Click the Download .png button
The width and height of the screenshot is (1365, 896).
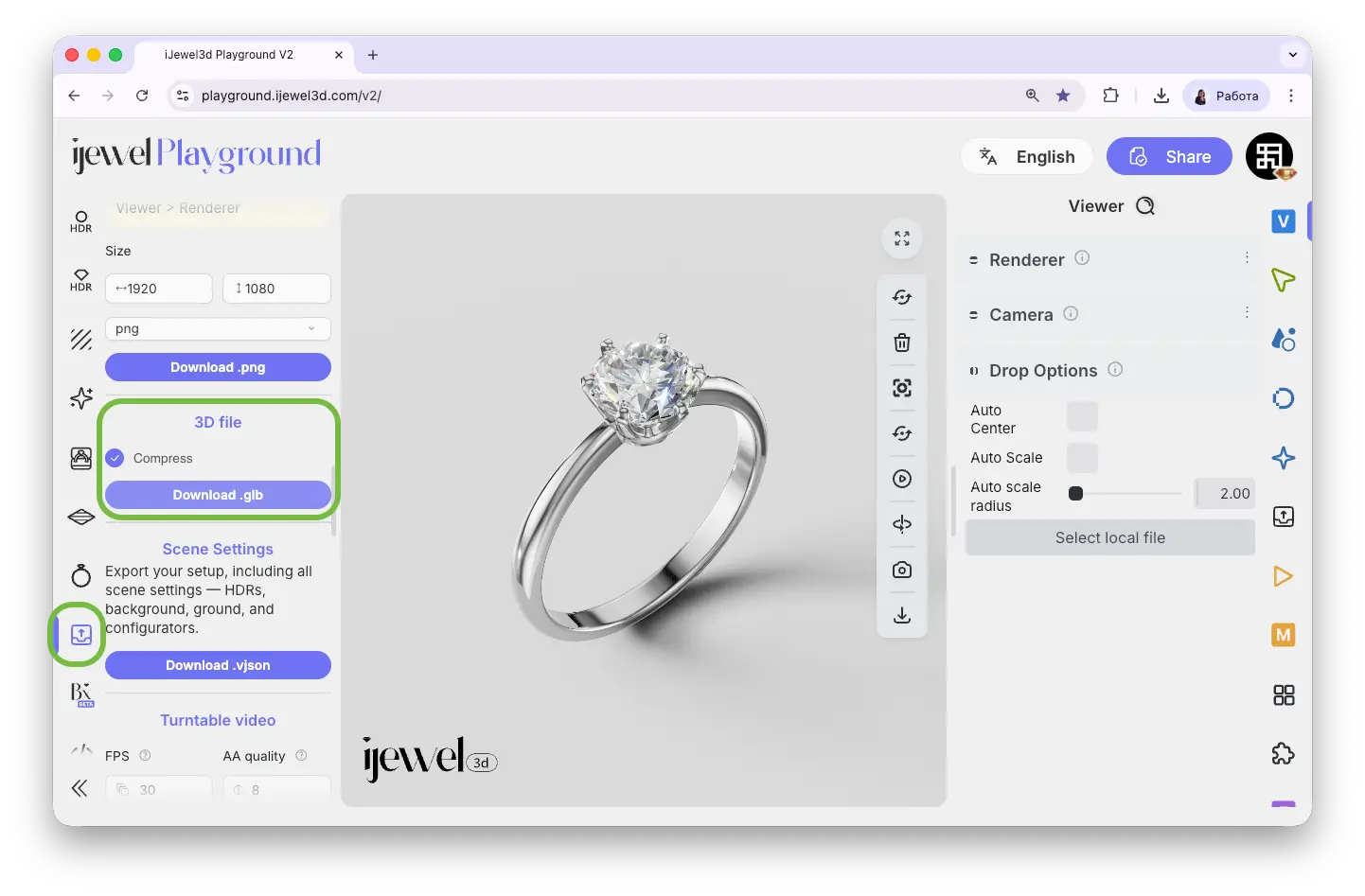point(218,367)
